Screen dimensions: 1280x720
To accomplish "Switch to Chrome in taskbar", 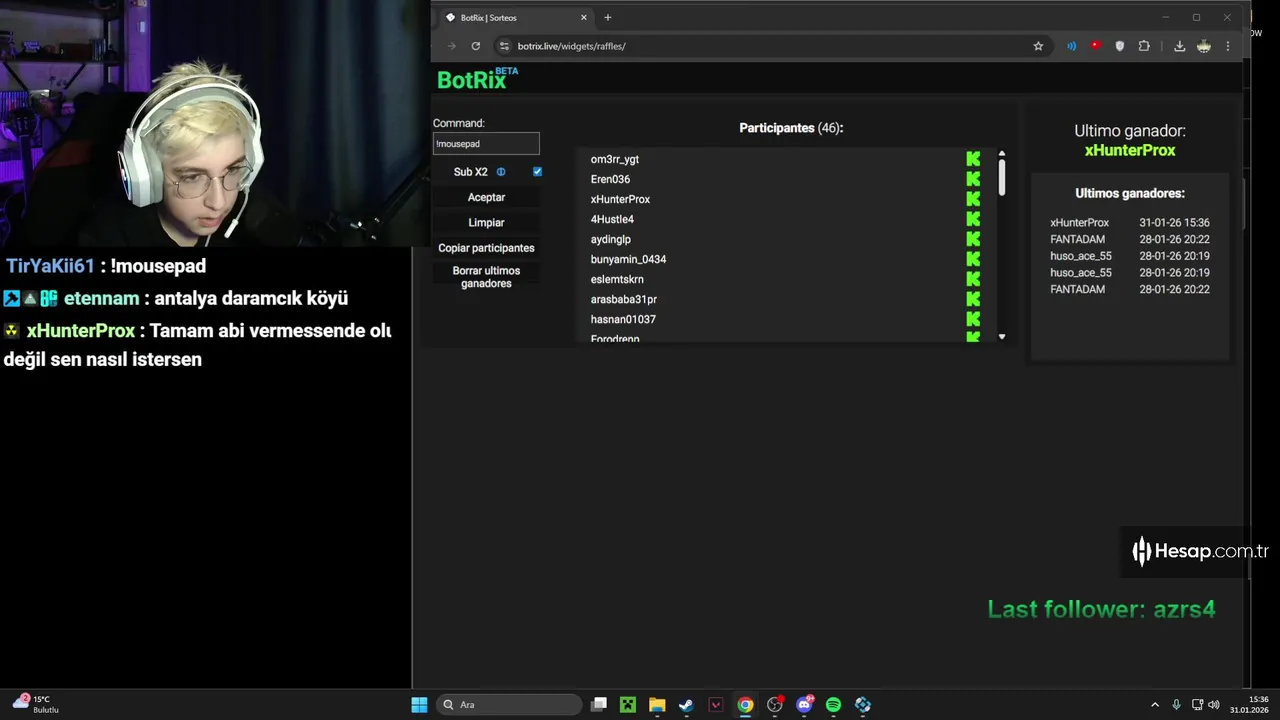I will [745, 705].
